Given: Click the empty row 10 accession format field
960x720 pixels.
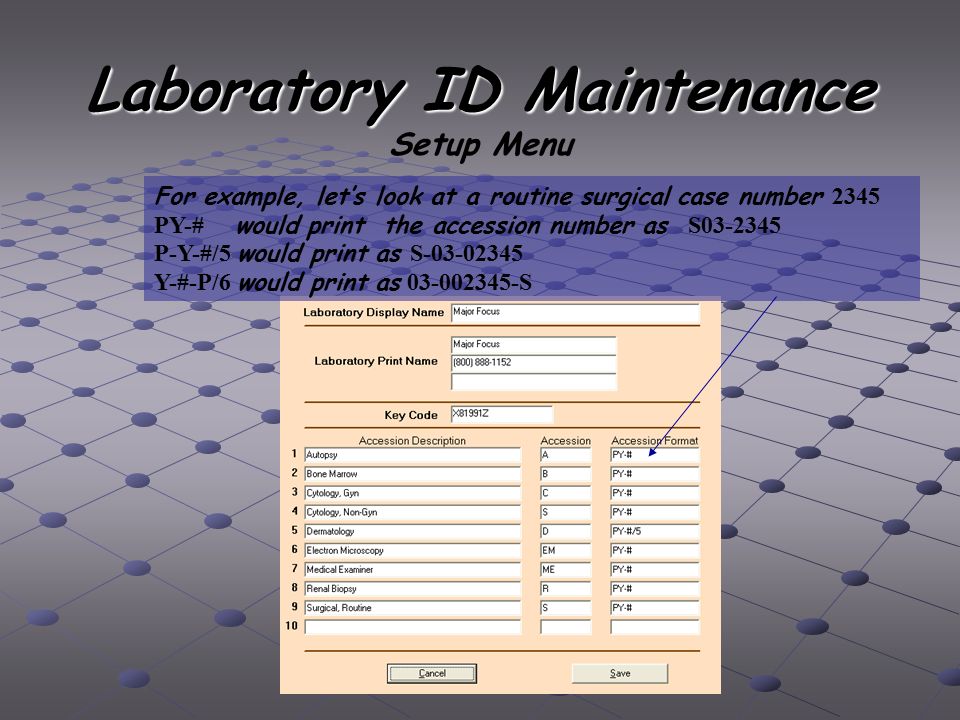Looking at the screenshot, I should click(654, 627).
